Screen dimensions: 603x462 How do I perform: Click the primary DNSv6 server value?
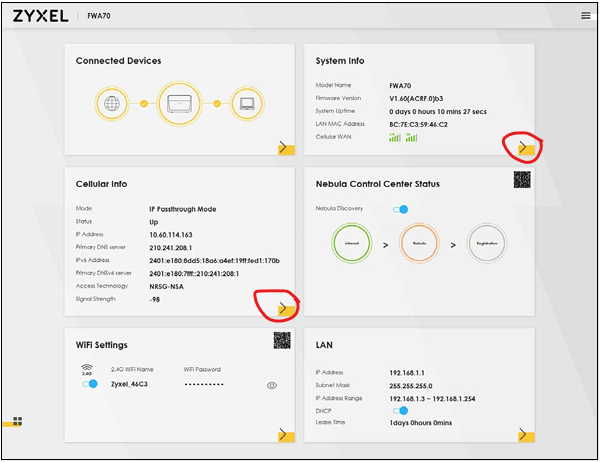tap(194, 274)
